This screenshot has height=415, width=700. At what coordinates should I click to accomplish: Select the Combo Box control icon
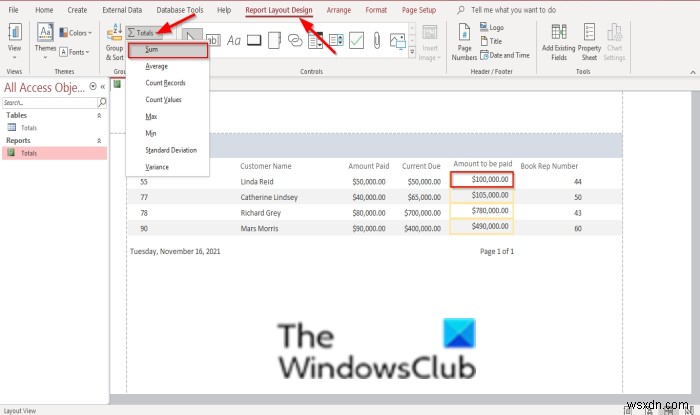315,41
